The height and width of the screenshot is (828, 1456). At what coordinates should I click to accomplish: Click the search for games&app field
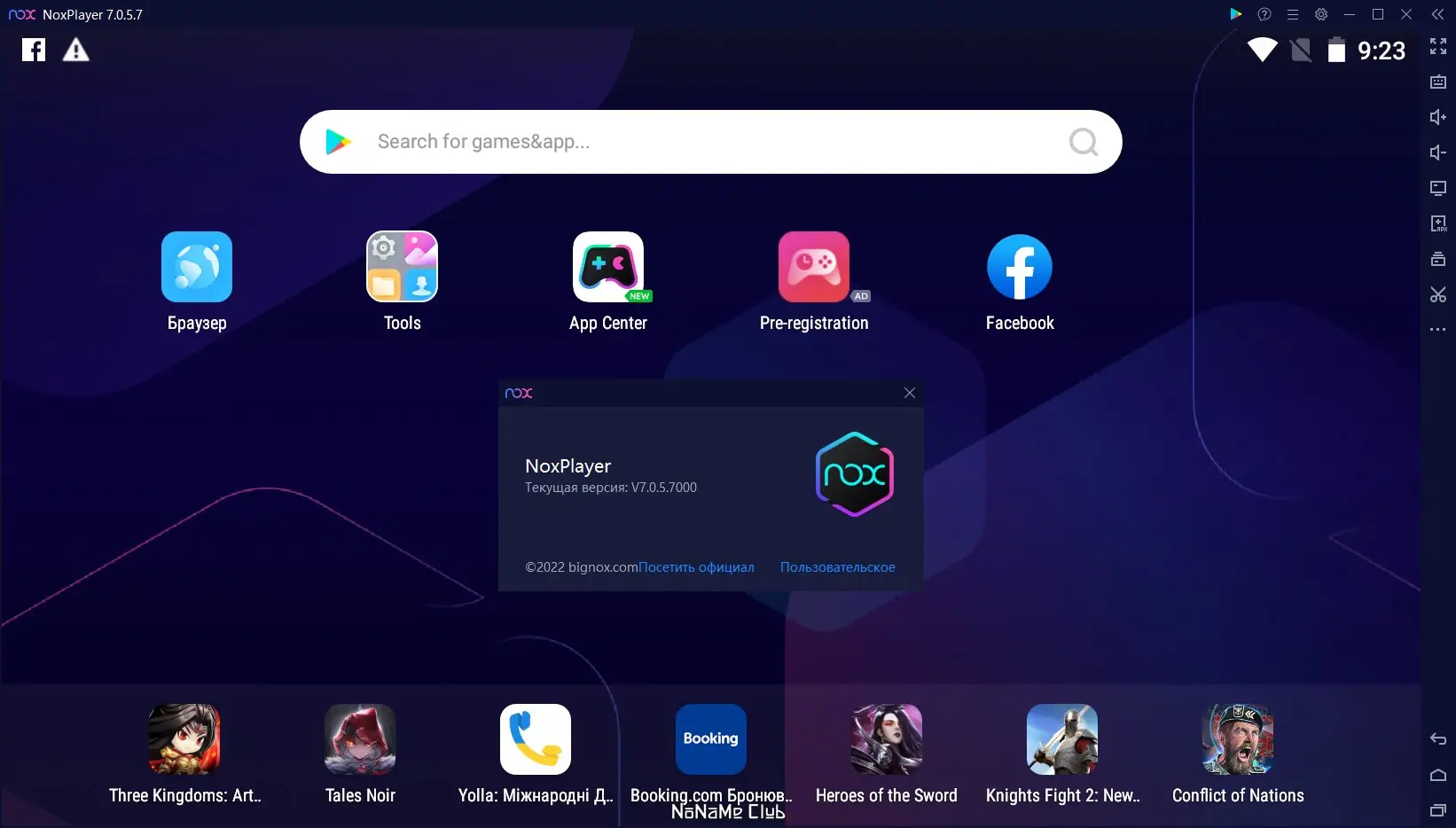(711, 142)
